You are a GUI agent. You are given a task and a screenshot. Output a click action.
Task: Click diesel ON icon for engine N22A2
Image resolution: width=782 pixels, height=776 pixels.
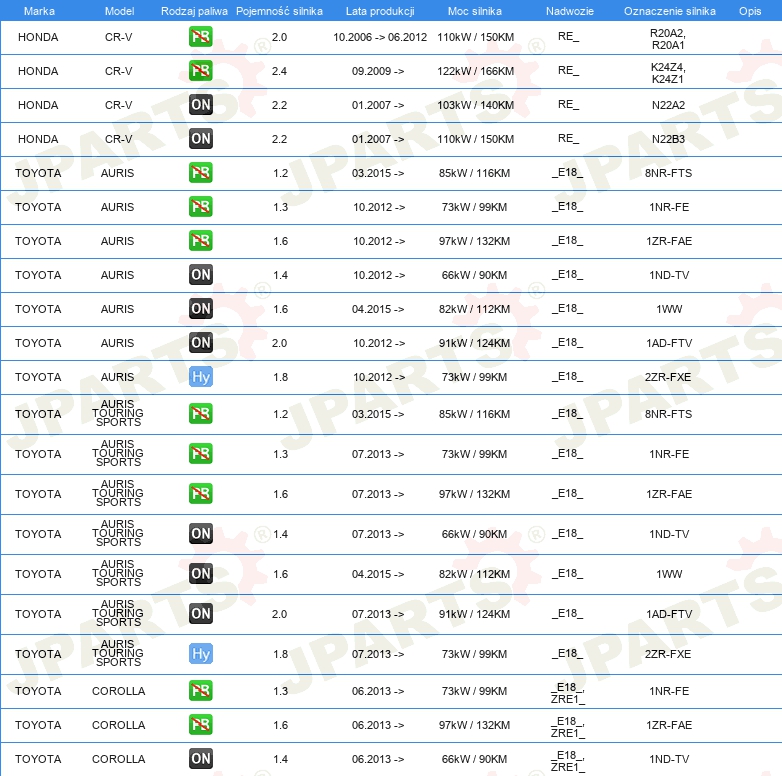click(x=201, y=105)
